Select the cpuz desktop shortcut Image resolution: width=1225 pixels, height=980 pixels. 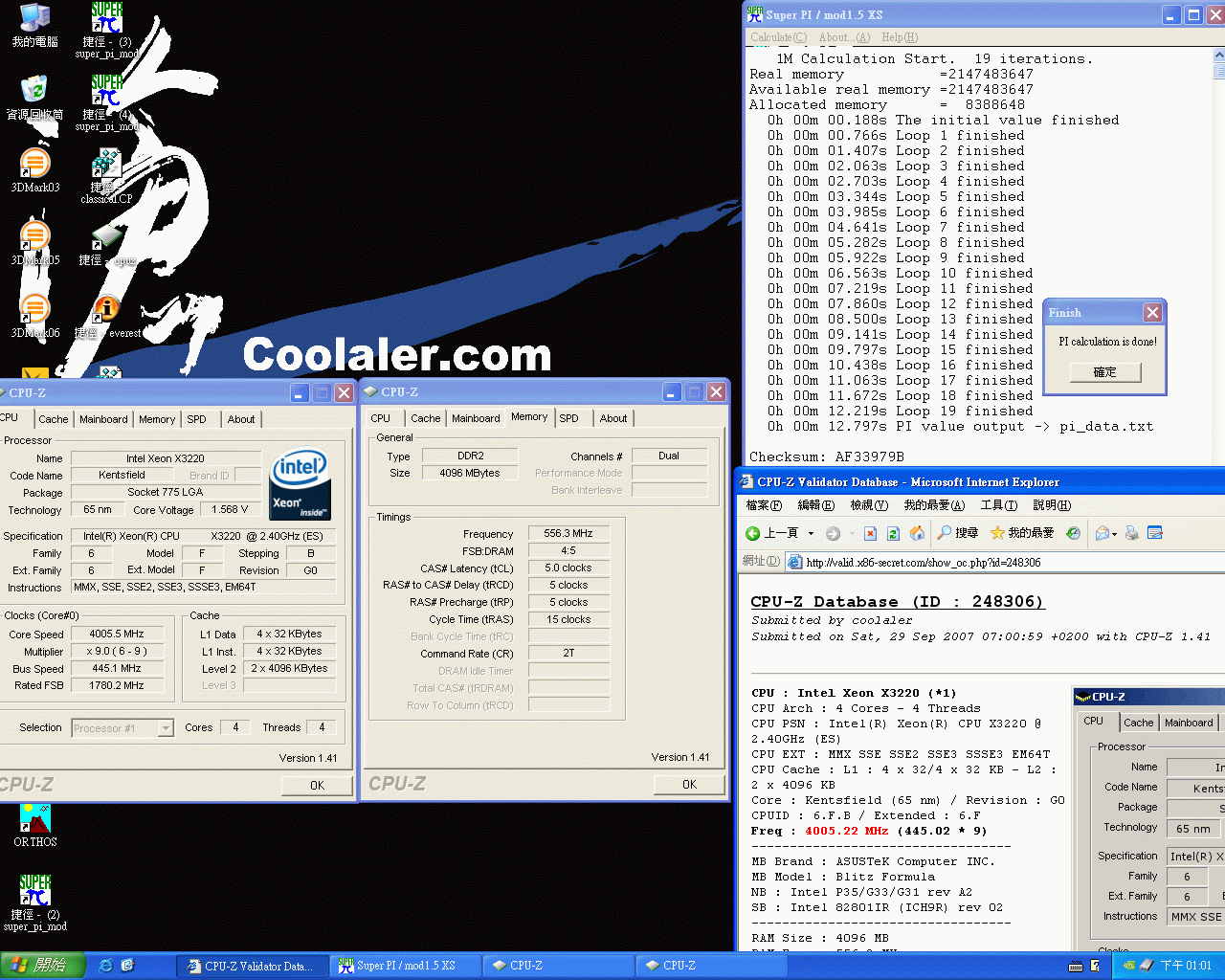click(106, 244)
